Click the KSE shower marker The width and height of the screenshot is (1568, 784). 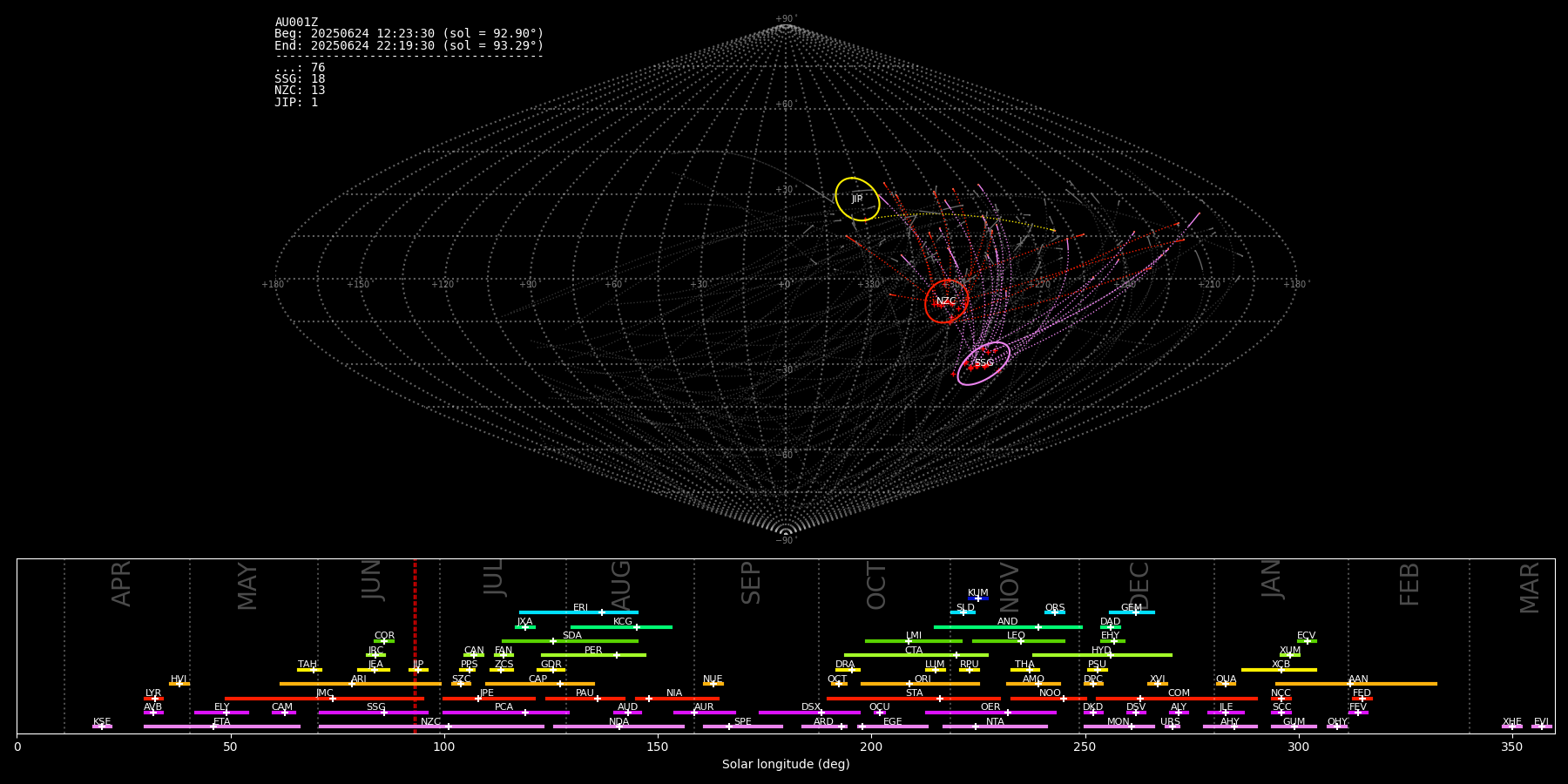[x=102, y=727]
